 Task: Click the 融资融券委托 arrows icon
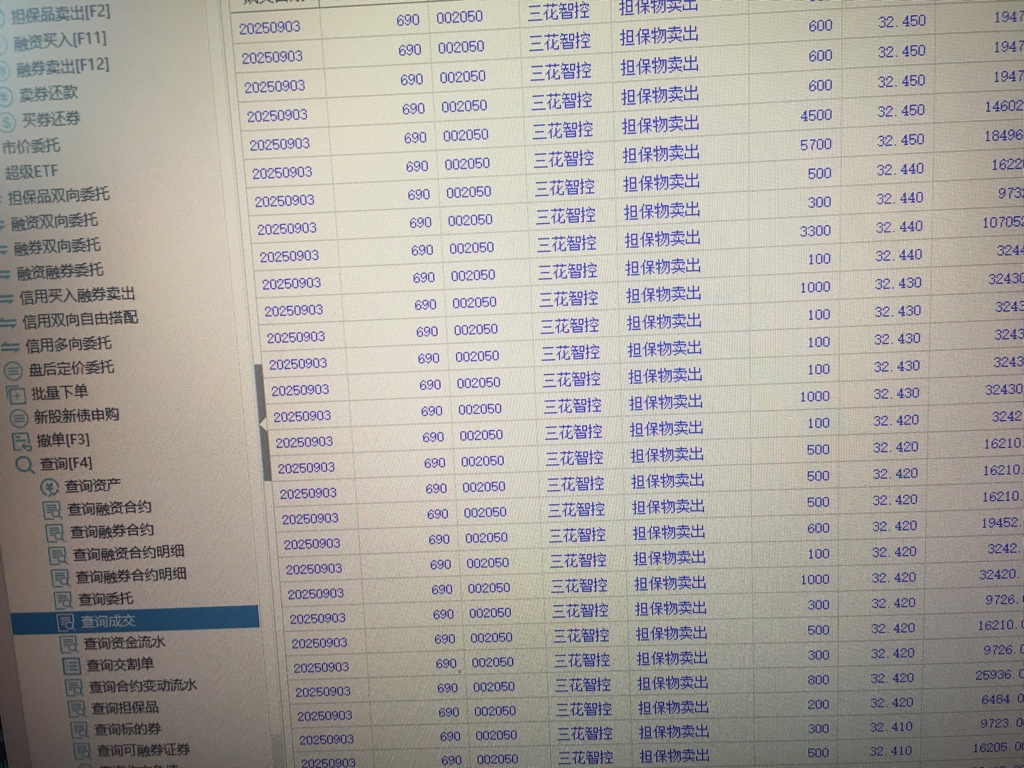(6, 275)
